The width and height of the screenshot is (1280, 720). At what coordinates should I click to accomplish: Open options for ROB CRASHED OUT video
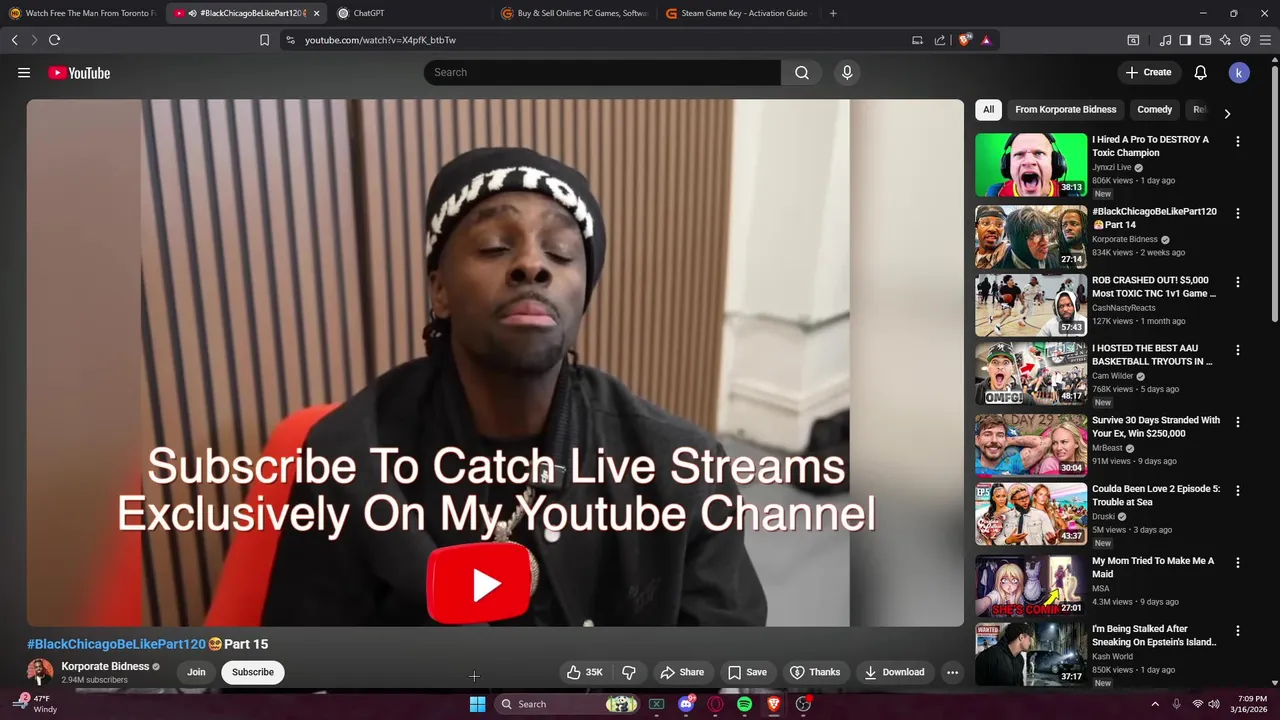pyautogui.click(x=1238, y=282)
